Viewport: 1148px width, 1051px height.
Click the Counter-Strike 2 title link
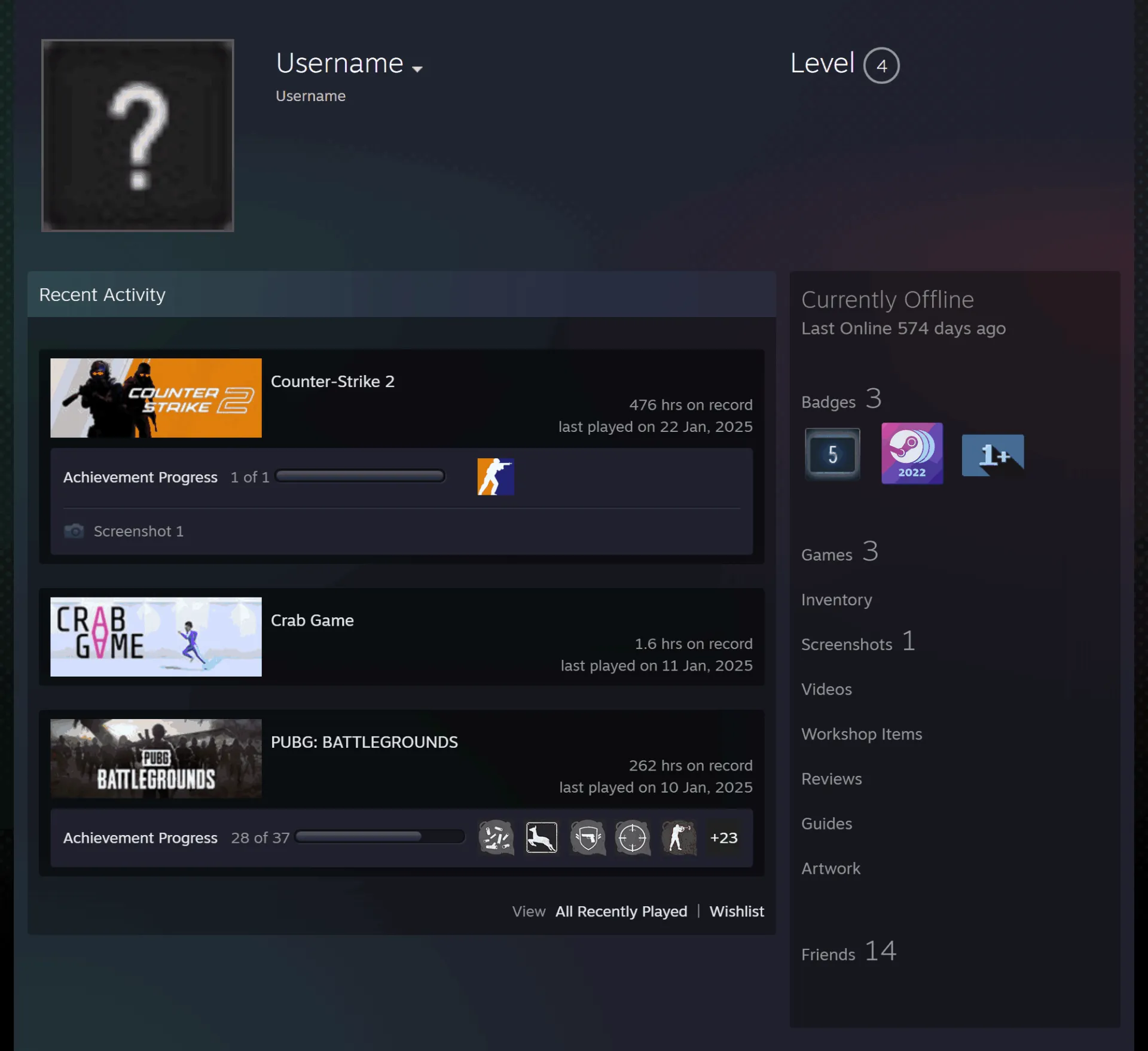(332, 382)
